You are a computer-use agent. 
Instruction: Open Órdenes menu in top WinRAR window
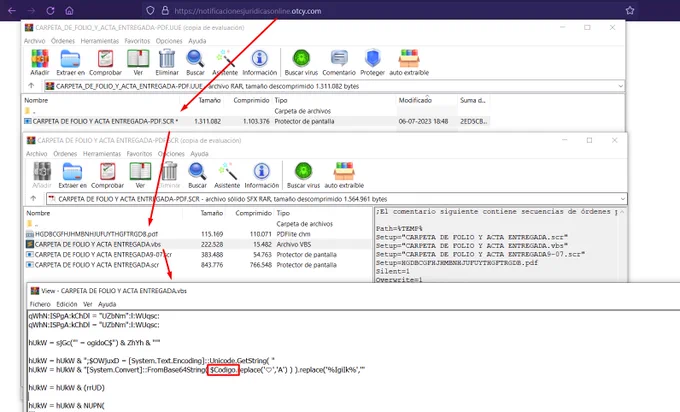tap(63, 41)
